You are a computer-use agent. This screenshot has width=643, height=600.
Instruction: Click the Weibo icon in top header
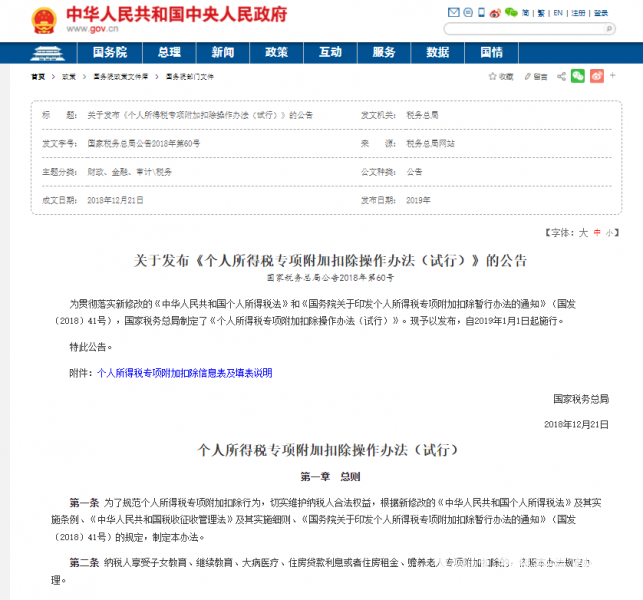click(495, 13)
